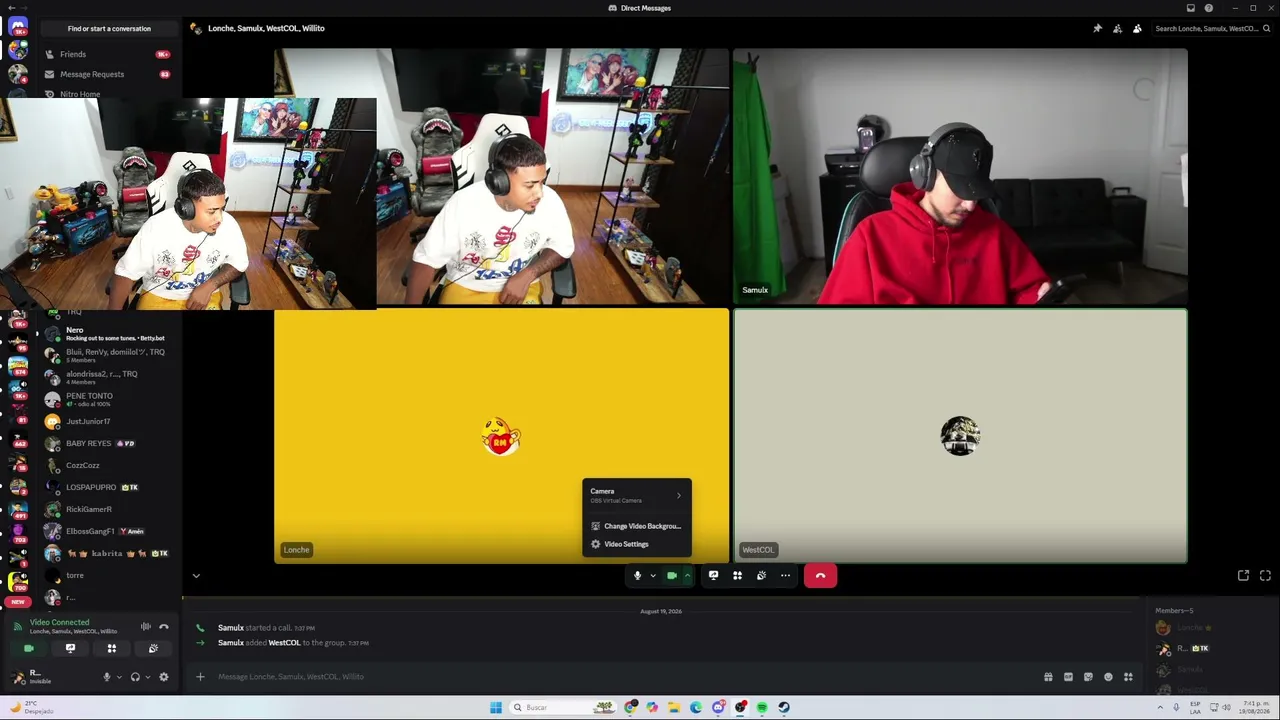The image size is (1280, 720).
Task: Share screen from Video Connected panel
Action: tap(70, 648)
